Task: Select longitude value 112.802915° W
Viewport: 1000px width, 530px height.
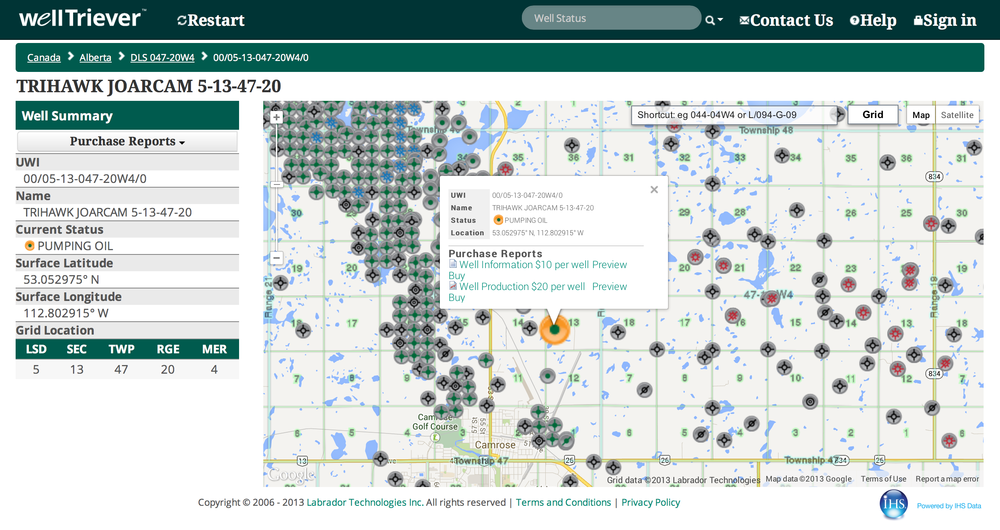Action: click(66, 313)
